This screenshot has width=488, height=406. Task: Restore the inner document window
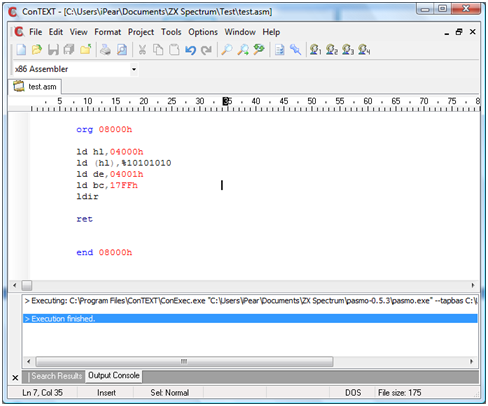coord(459,32)
